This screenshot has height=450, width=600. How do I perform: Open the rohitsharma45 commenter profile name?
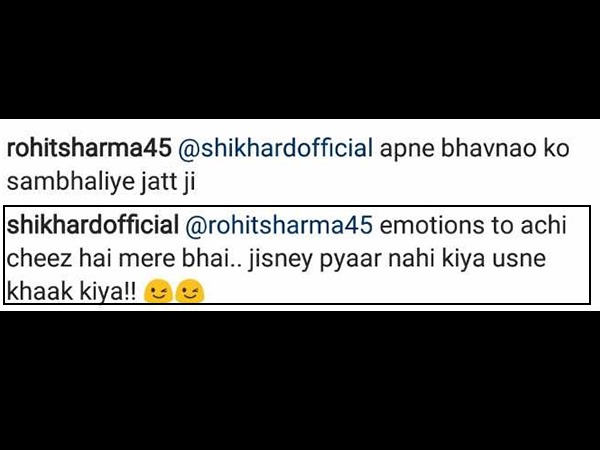(x=89, y=148)
